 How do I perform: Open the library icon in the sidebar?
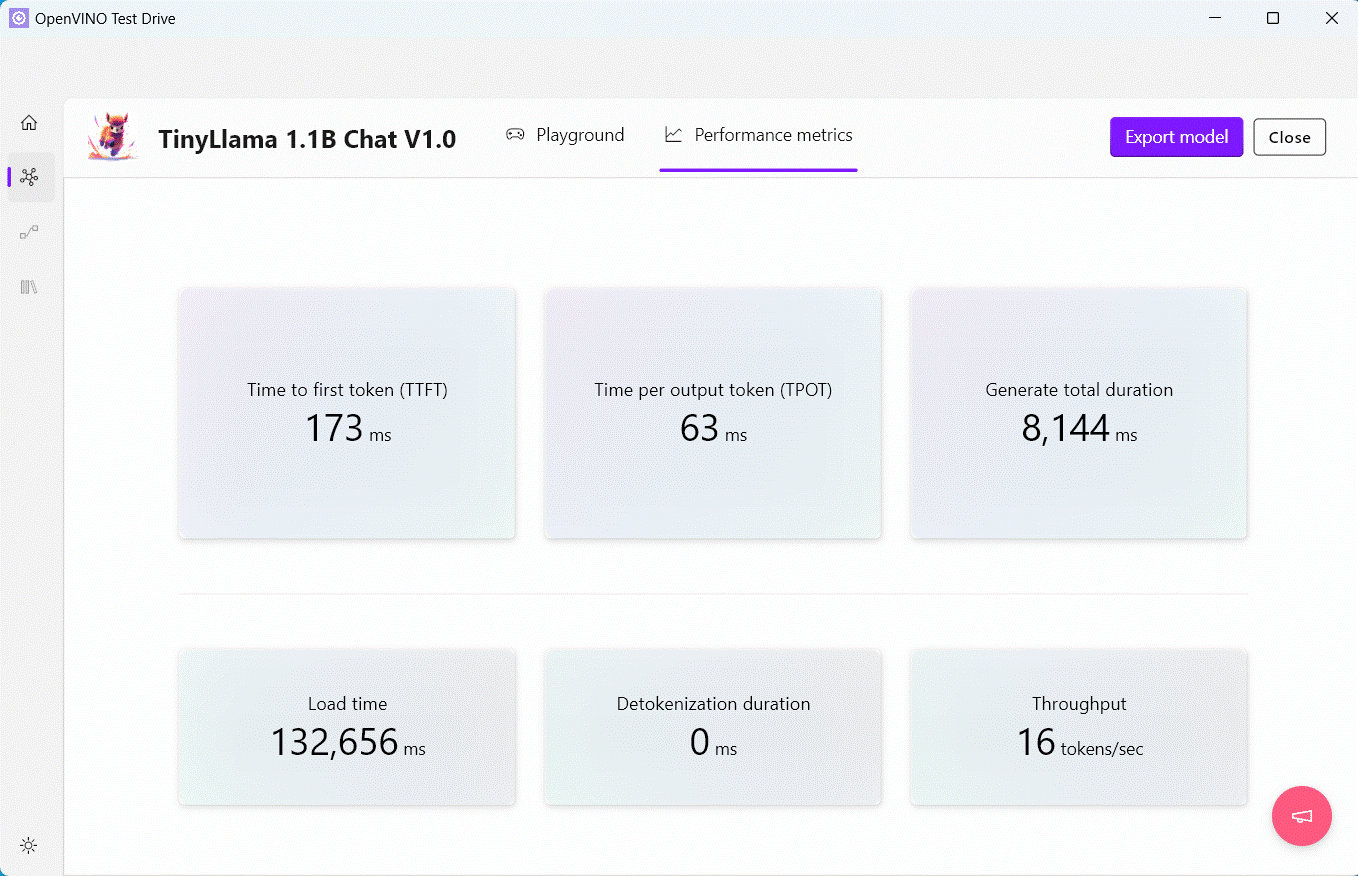[29, 287]
